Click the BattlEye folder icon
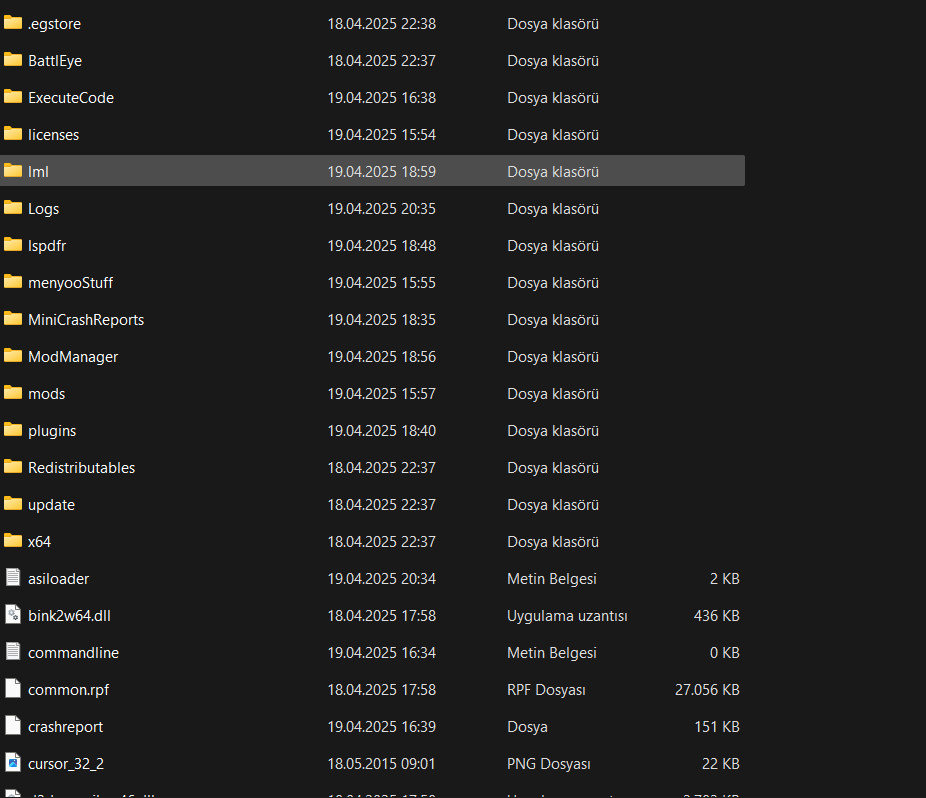The image size is (926, 798). (x=13, y=60)
